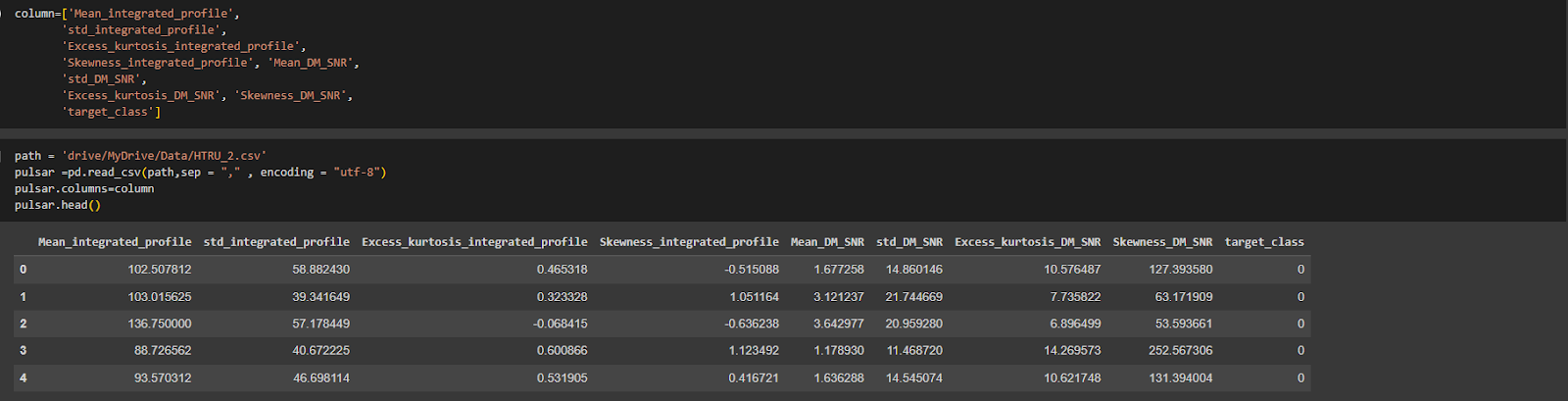Click the target_class column header

click(x=1264, y=242)
